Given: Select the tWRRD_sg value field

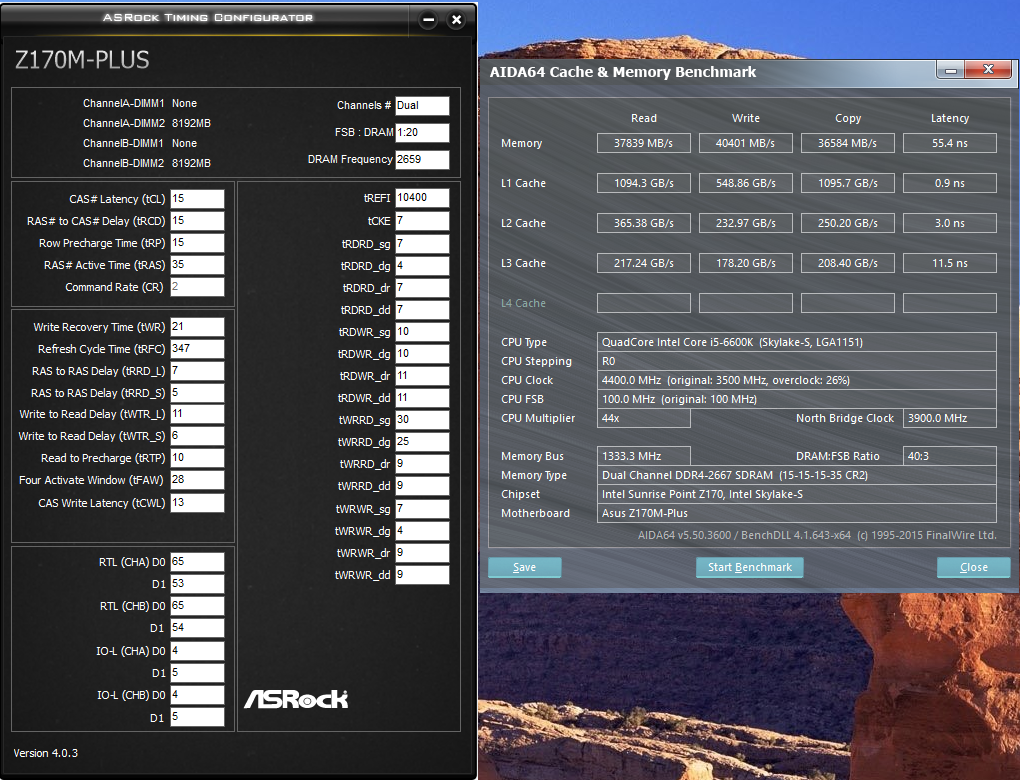Looking at the screenshot, I should [x=422, y=420].
